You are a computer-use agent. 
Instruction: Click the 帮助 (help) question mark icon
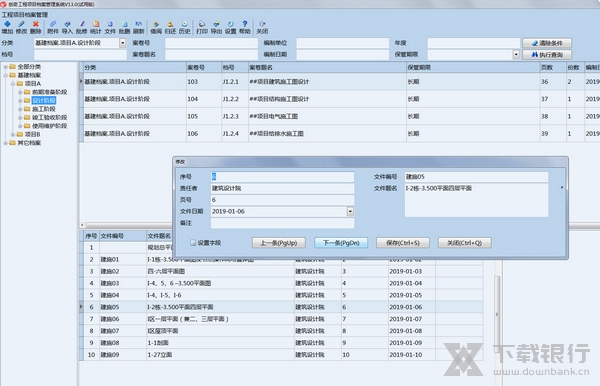(245, 27)
